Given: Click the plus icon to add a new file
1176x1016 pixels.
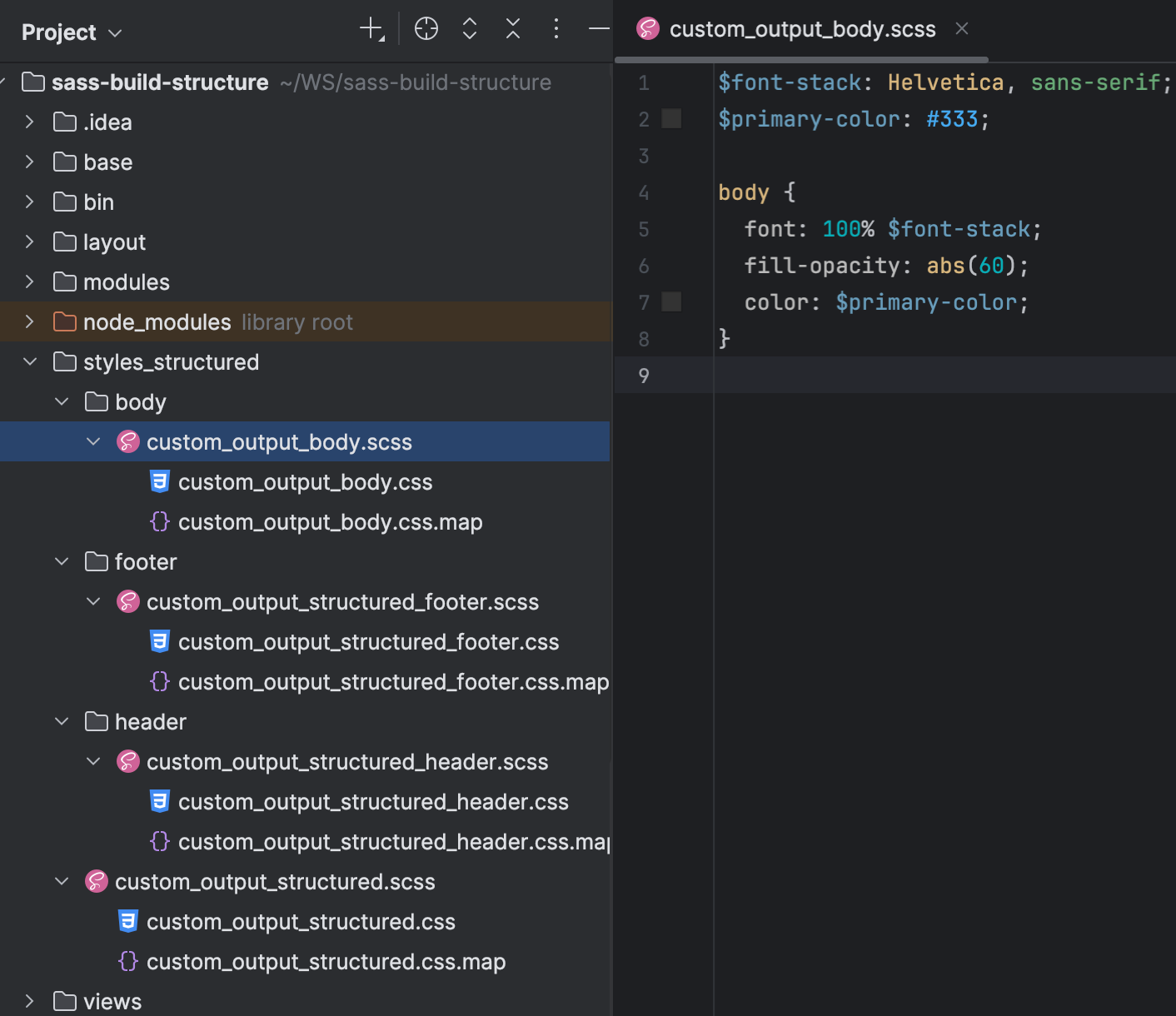Looking at the screenshot, I should (370, 27).
